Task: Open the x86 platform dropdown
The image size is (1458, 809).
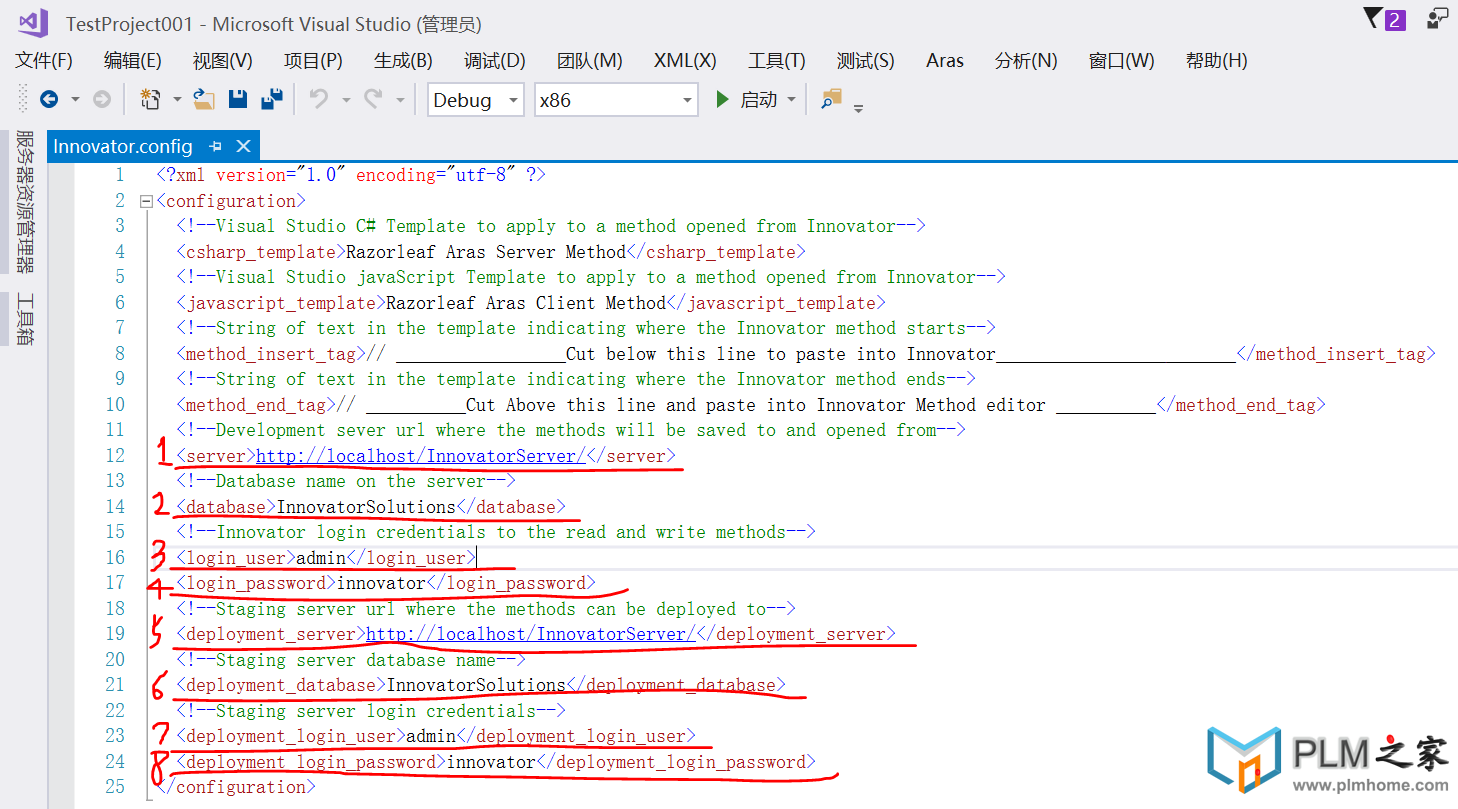Action: tap(616, 100)
